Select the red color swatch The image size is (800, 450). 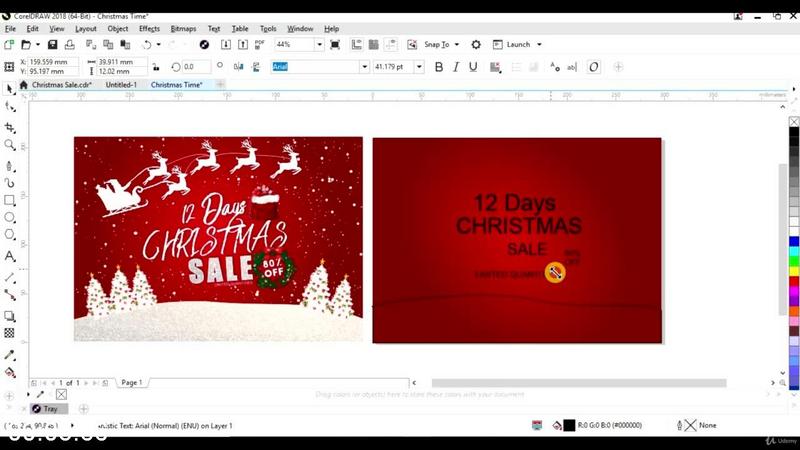794,281
